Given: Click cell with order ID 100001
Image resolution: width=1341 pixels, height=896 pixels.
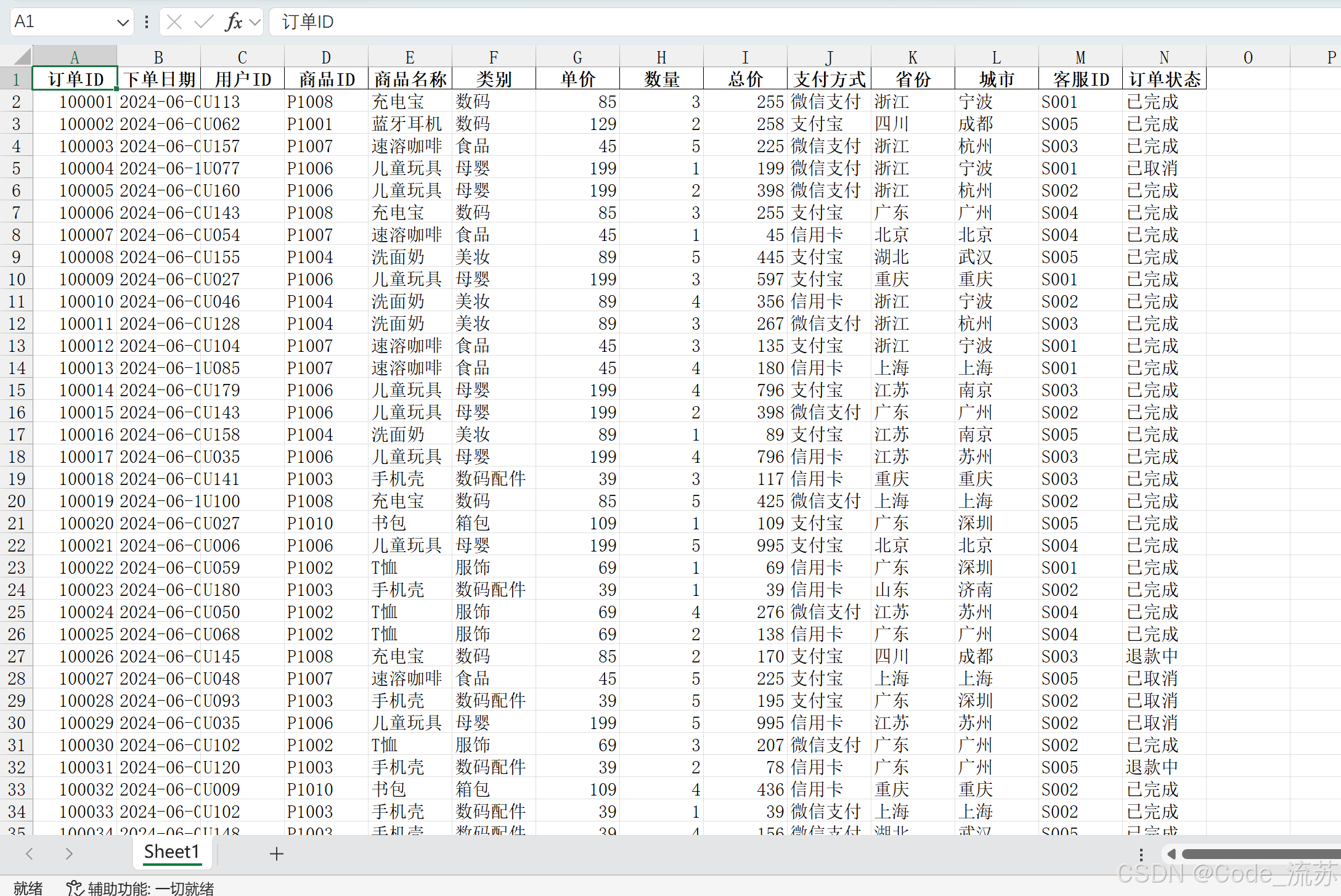Looking at the screenshot, I should (75, 102).
